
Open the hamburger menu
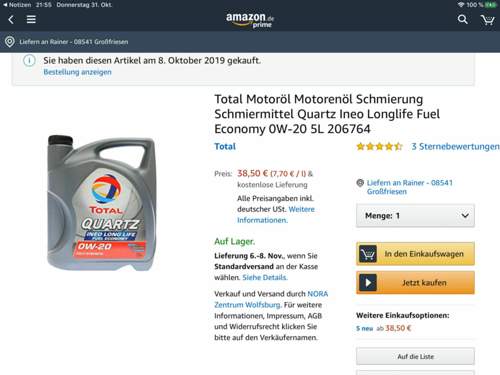point(31,19)
